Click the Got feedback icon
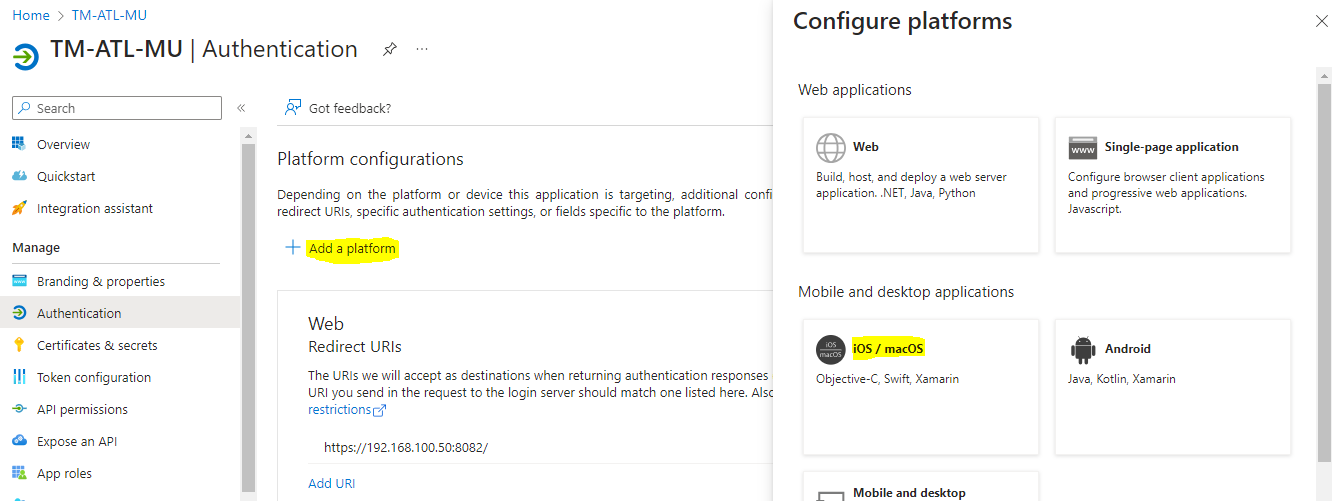The image size is (1332, 501). [293, 108]
